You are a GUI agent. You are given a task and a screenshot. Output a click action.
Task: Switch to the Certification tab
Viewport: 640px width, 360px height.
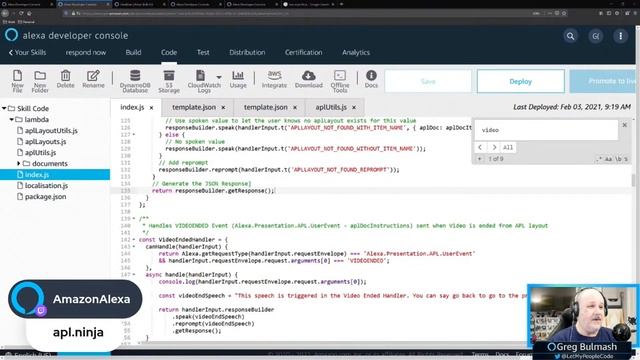click(303, 52)
